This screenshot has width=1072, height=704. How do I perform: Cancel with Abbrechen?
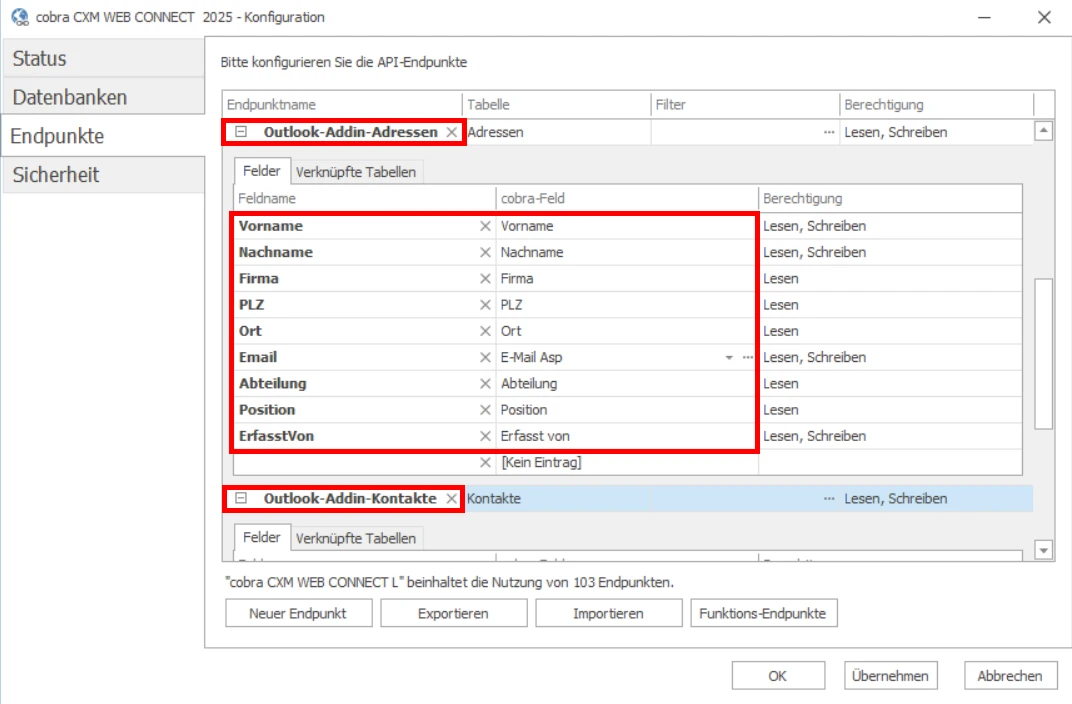1010,676
